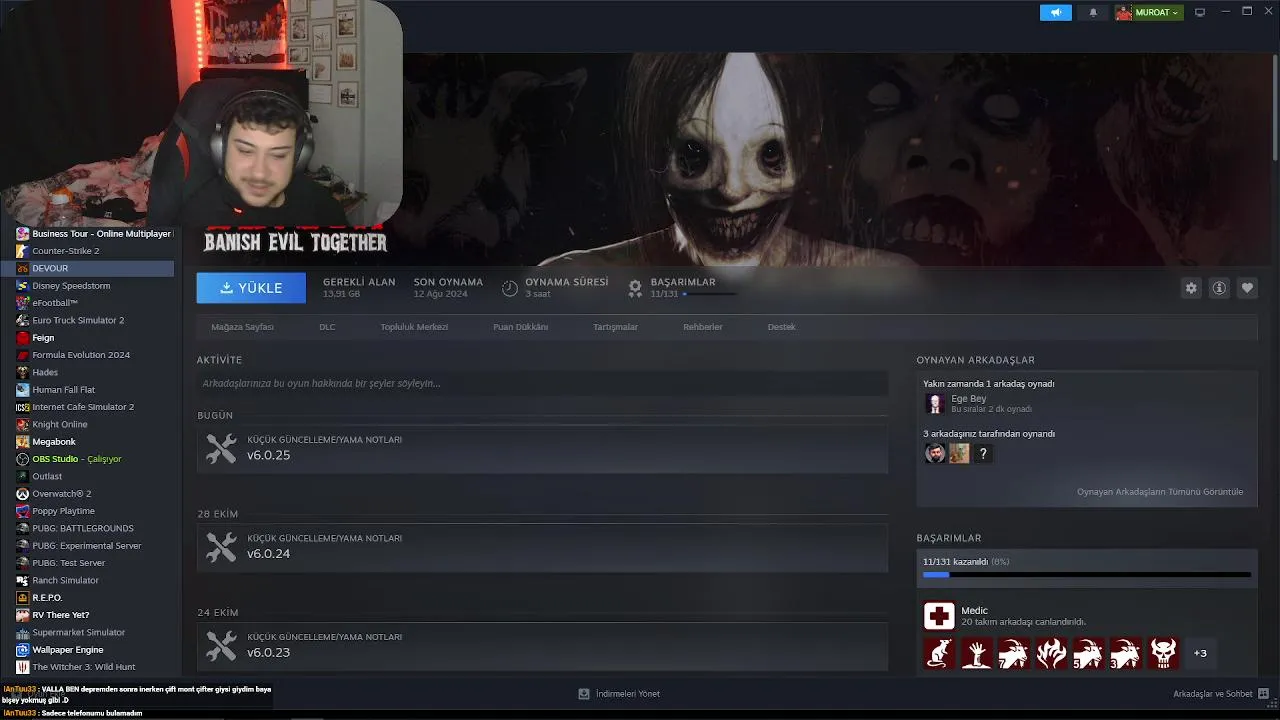Open the v6.0.24 patch notes entry
1280x720 pixels.
point(542,547)
